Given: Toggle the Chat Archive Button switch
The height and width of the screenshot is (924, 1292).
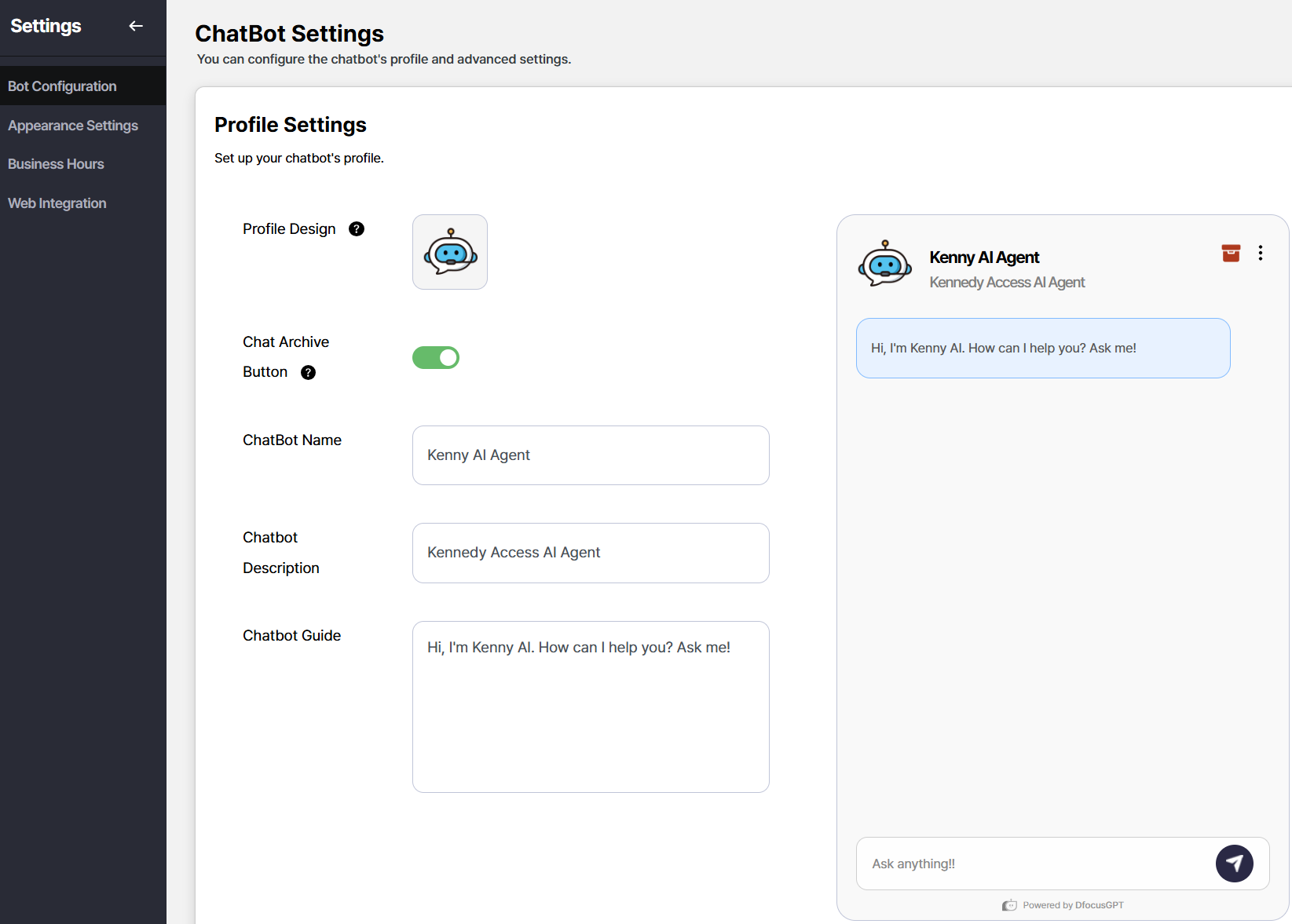Looking at the screenshot, I should (x=436, y=358).
